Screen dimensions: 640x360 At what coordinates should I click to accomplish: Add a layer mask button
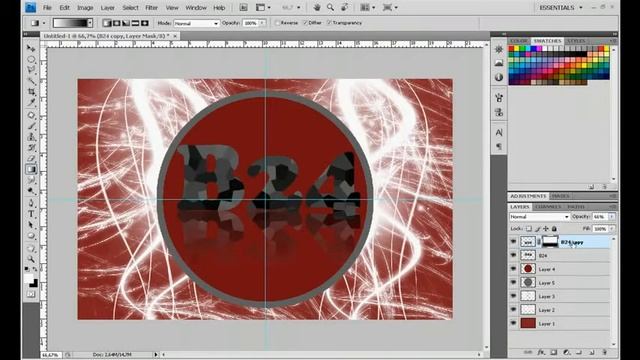click(553, 352)
